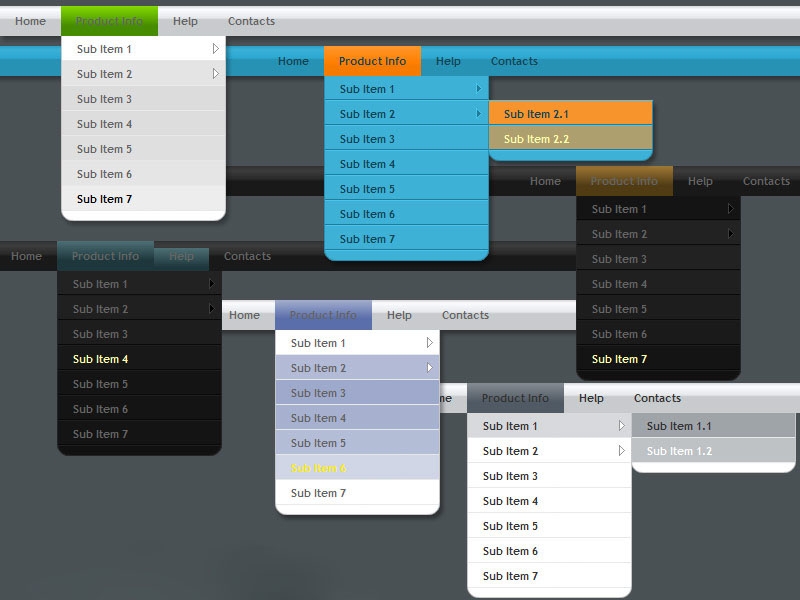Viewport: 800px width, 600px height.
Task: Click Home in the dark teal menu bar
Action: click(27, 256)
